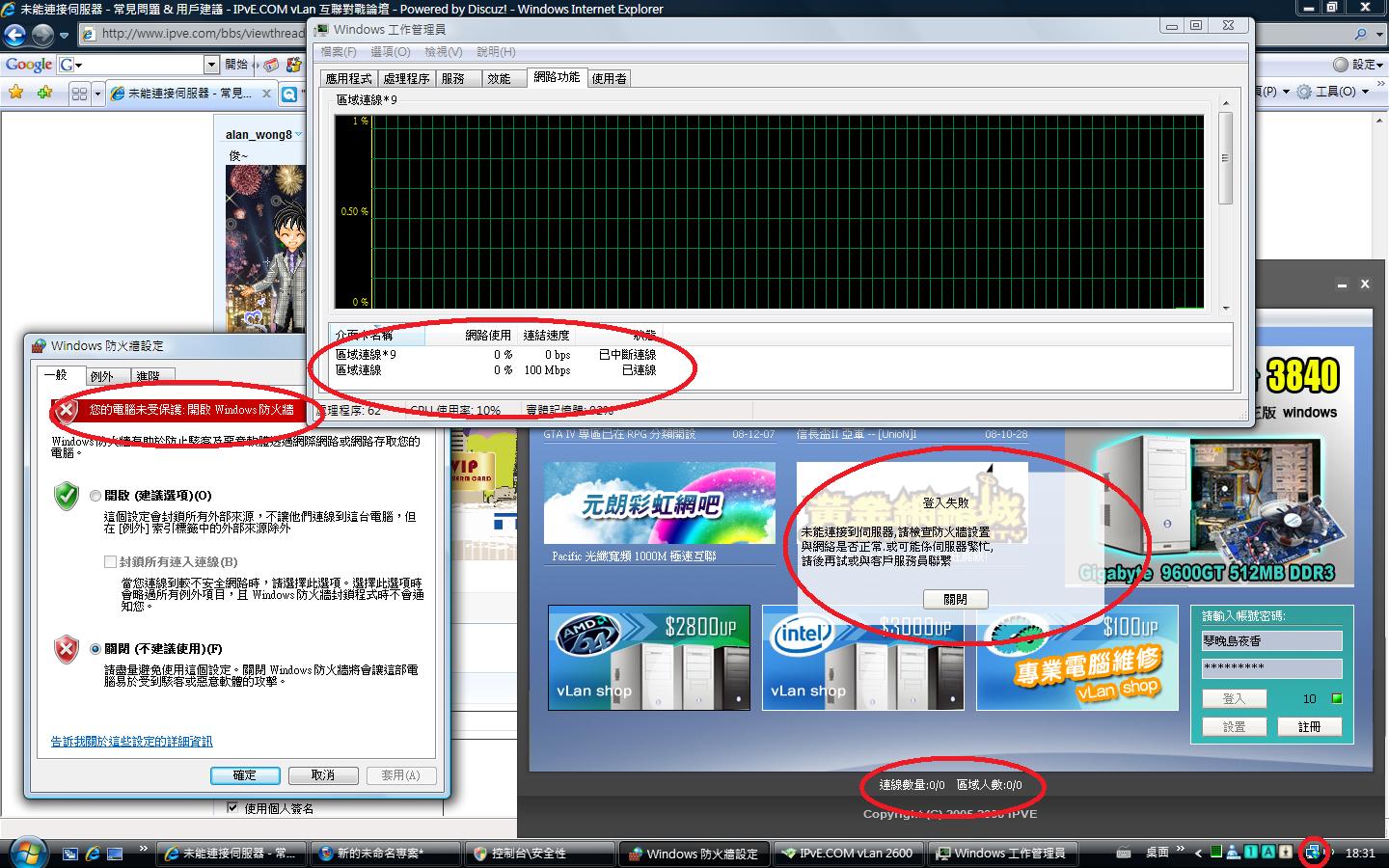Click the 註冊 button in vLan login panel
The height and width of the screenshot is (868, 1389).
(x=1309, y=726)
